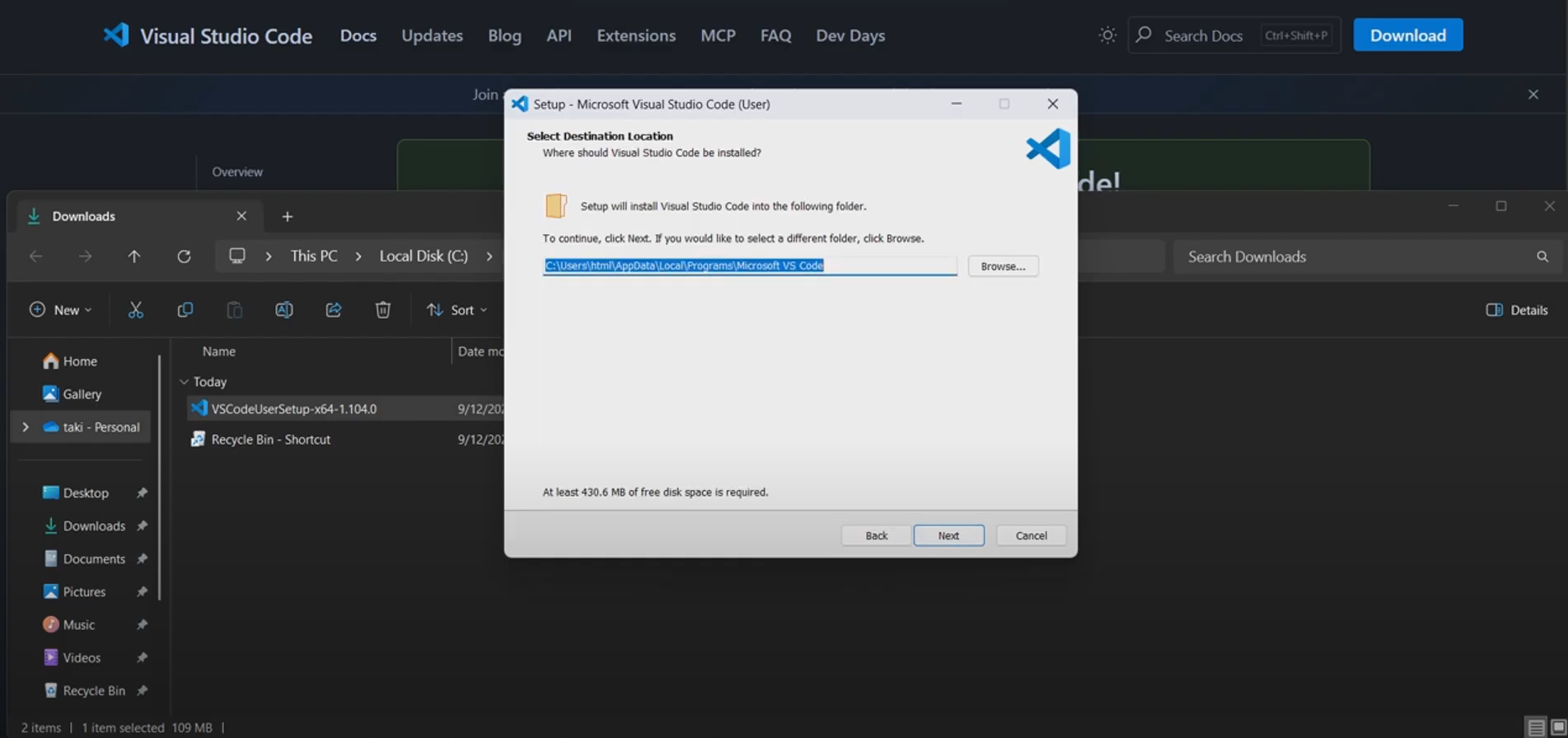Open the API link in website navigation
The image size is (1568, 738).
[x=559, y=35]
